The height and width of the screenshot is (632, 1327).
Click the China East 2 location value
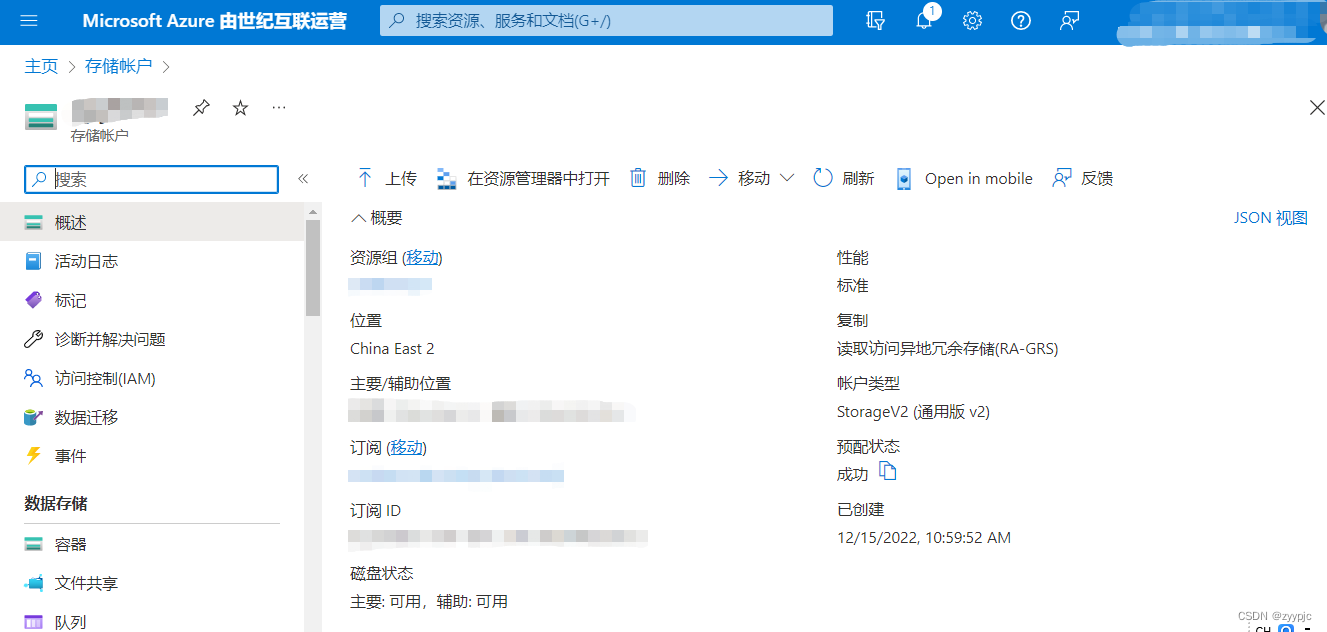[392, 349]
